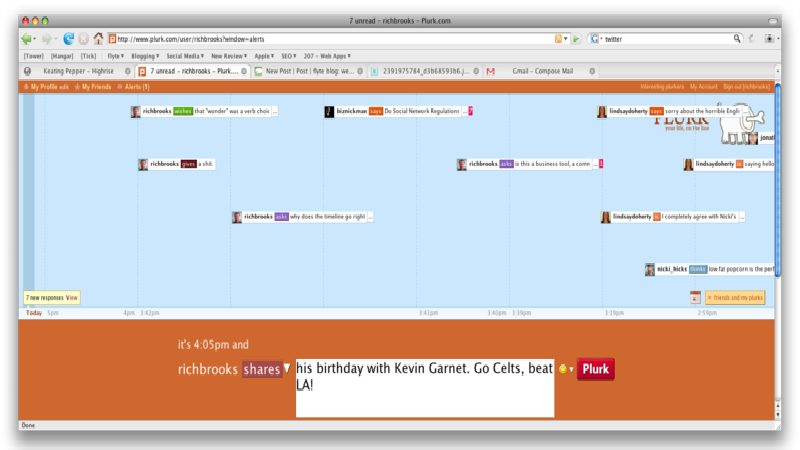Click the page vertical scrollbar
The image size is (800, 450).
778,180
